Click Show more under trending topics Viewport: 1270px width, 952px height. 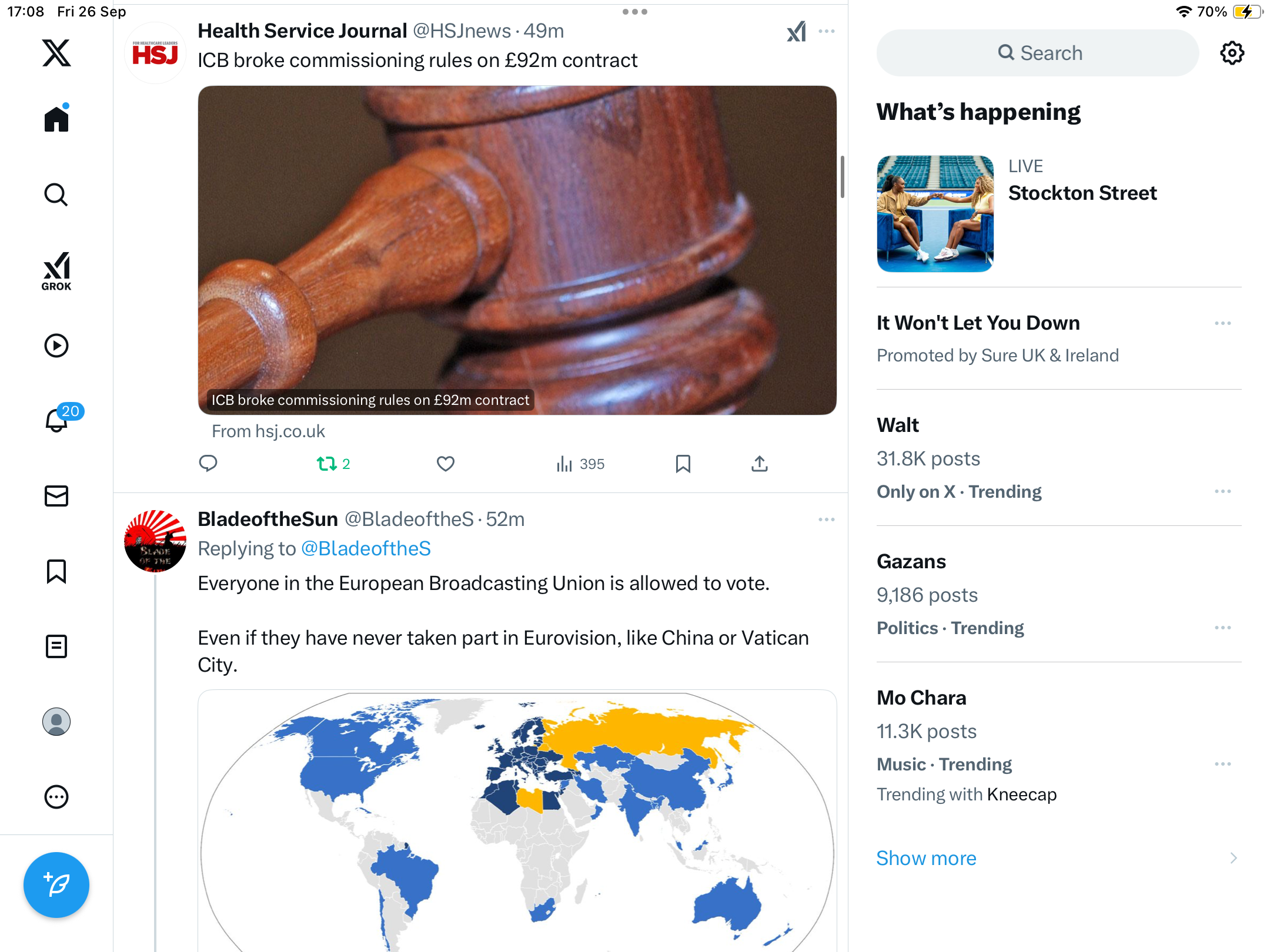926,858
